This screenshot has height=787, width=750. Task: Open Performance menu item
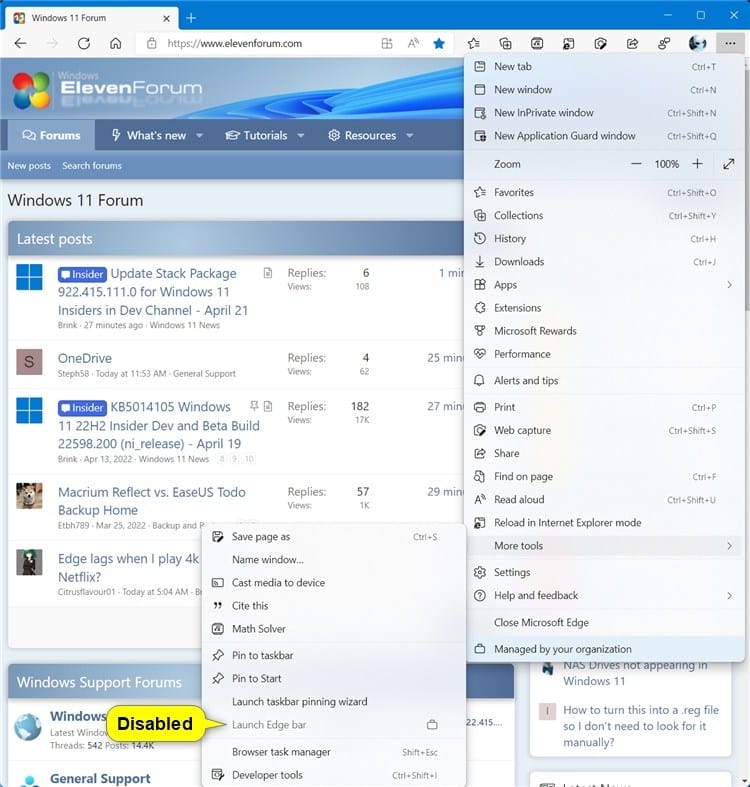[604, 354]
